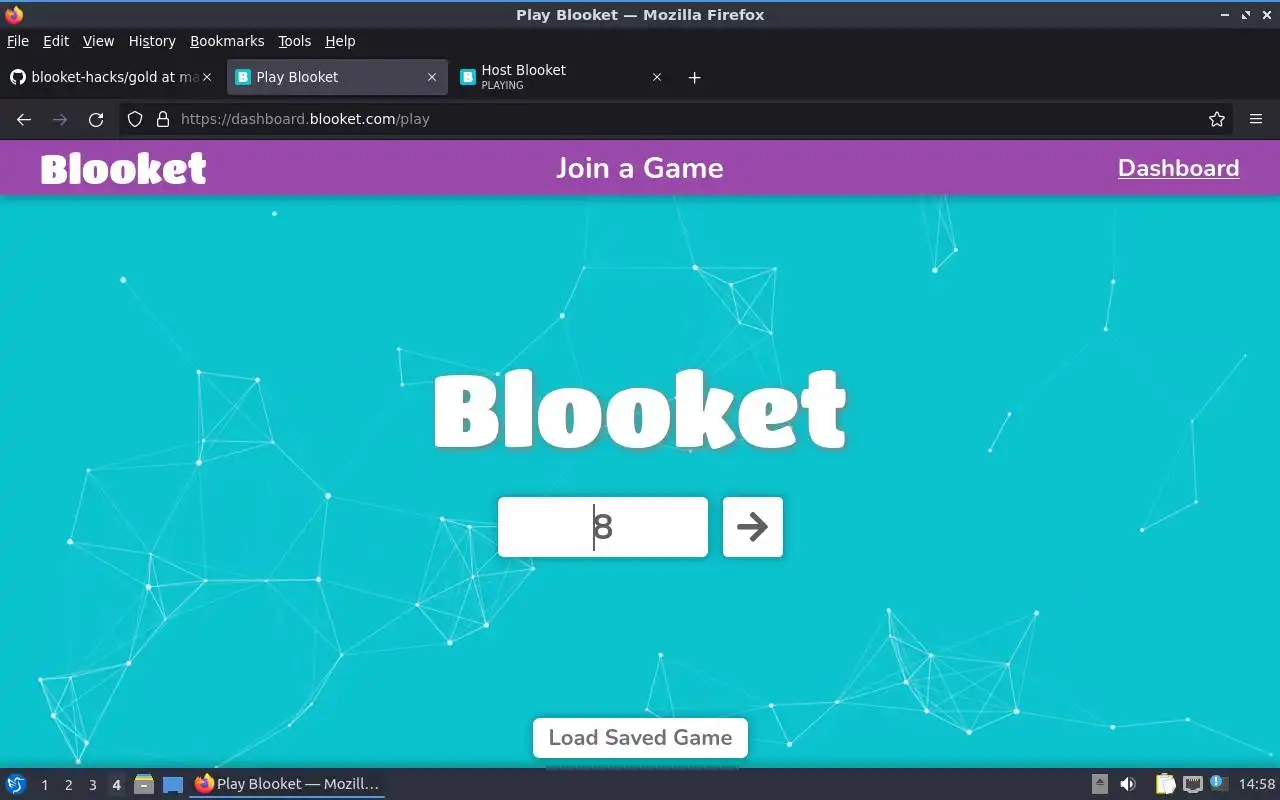Click the Load Saved Game button

640,738
